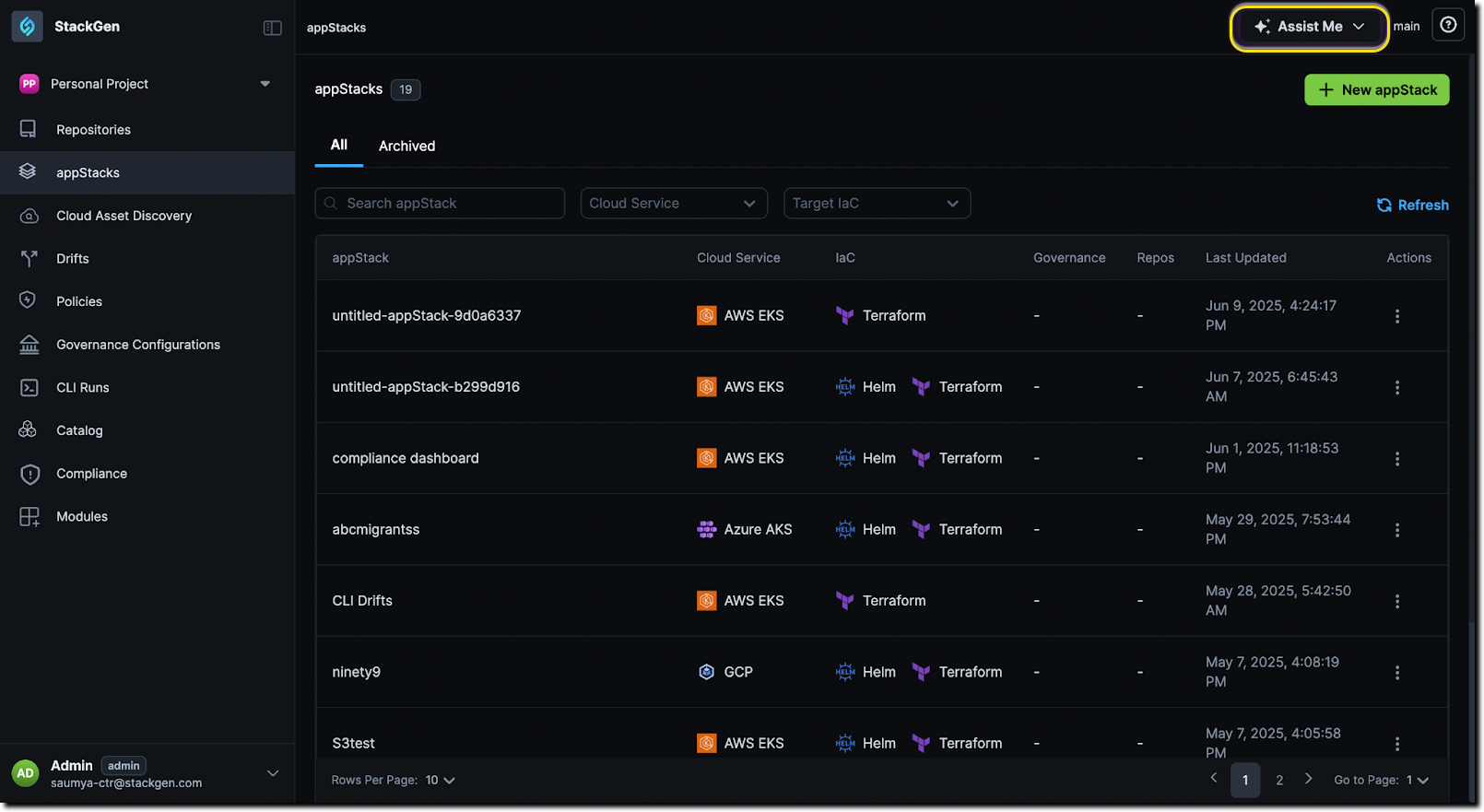
Task: Click the 19 appStacks count badge
Action: 406,89
